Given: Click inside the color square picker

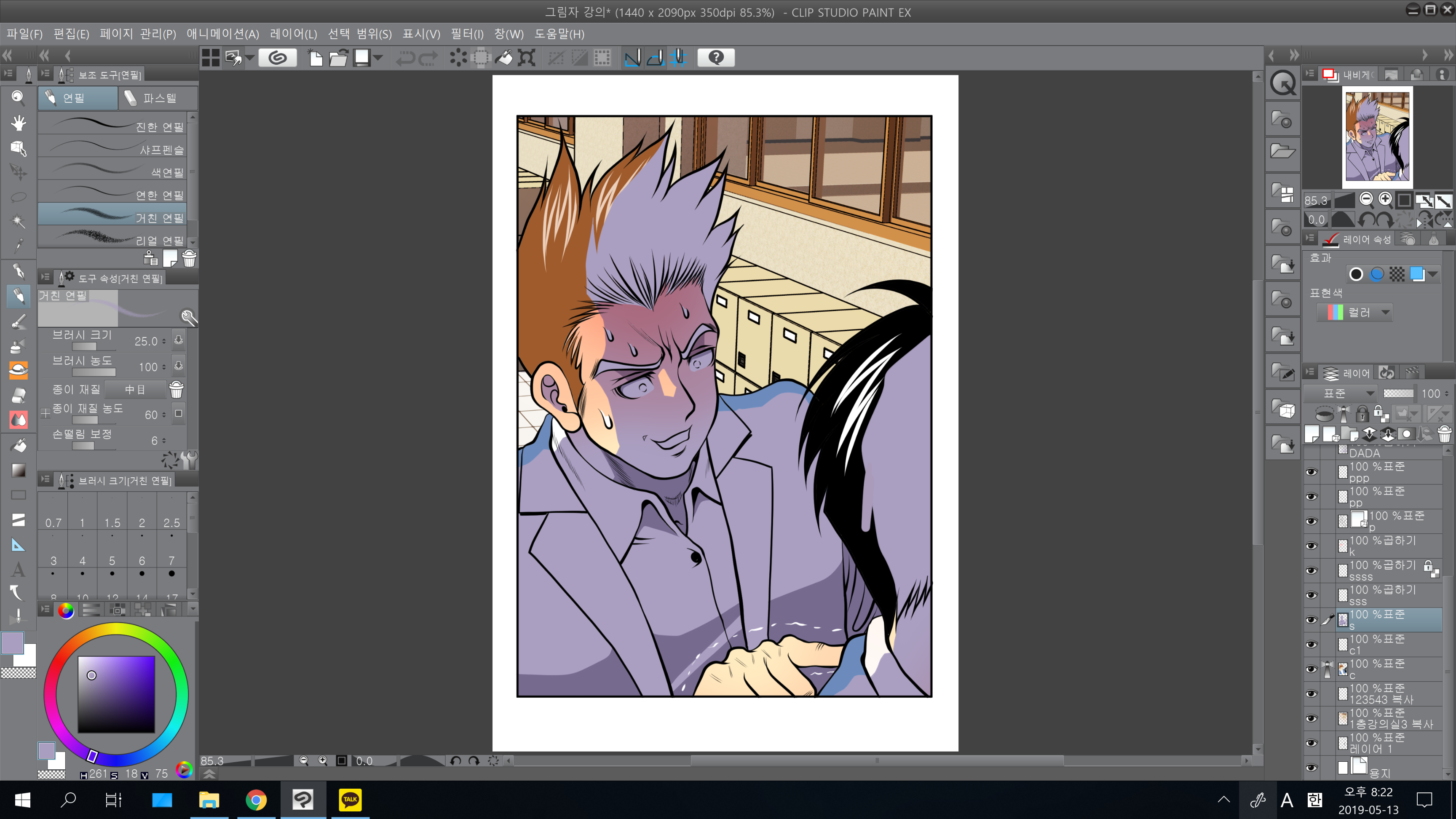Looking at the screenshot, I should point(116,694).
